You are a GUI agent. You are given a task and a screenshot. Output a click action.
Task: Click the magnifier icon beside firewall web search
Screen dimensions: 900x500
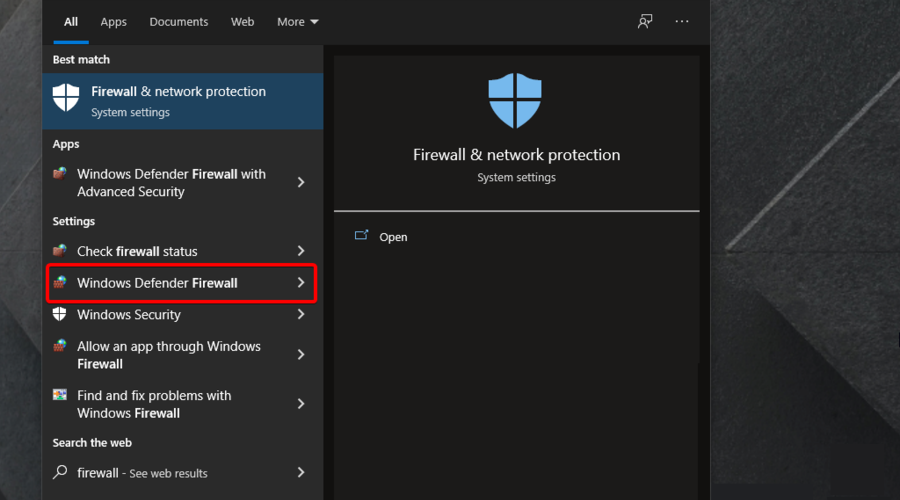[60, 472]
